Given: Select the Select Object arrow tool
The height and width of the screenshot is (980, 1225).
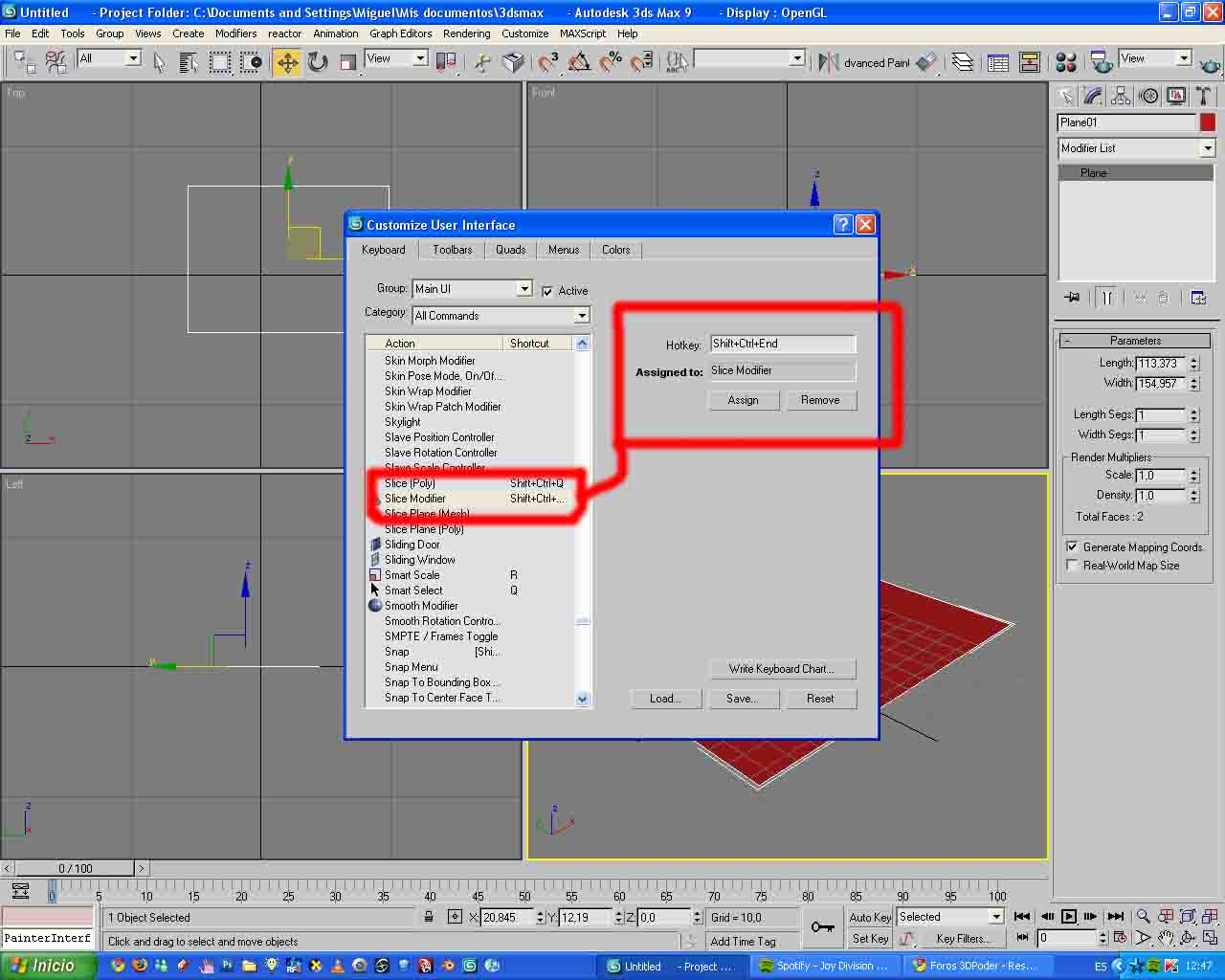Looking at the screenshot, I should 160,62.
